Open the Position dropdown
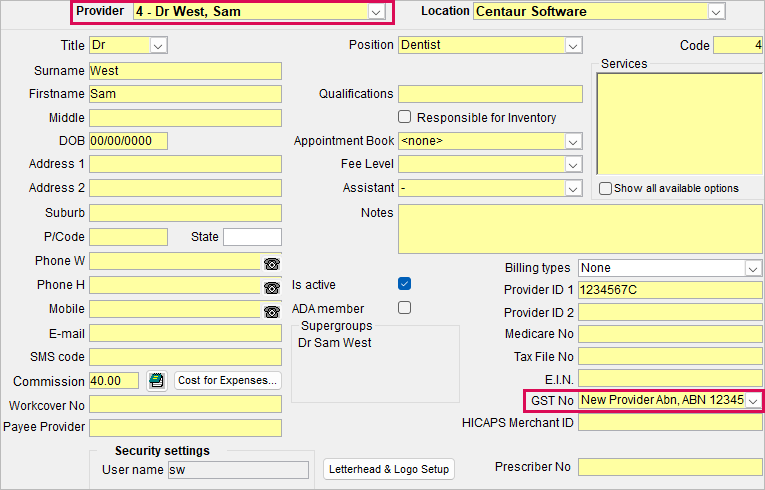Viewport: 765px width, 490px height. 573,45
